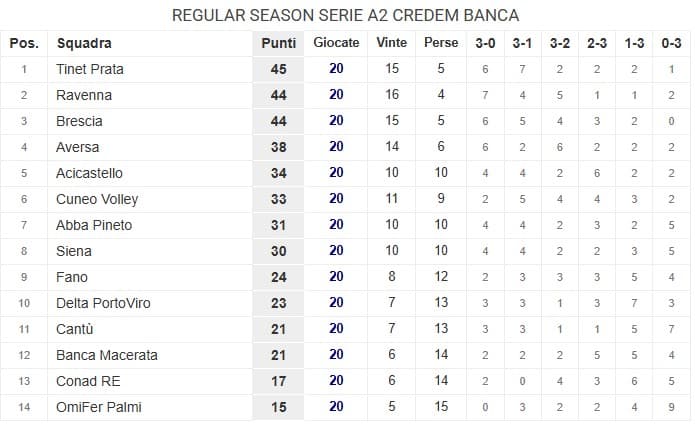Click the 3-0 column header
Viewport: 695px width, 431px height.
click(485, 43)
